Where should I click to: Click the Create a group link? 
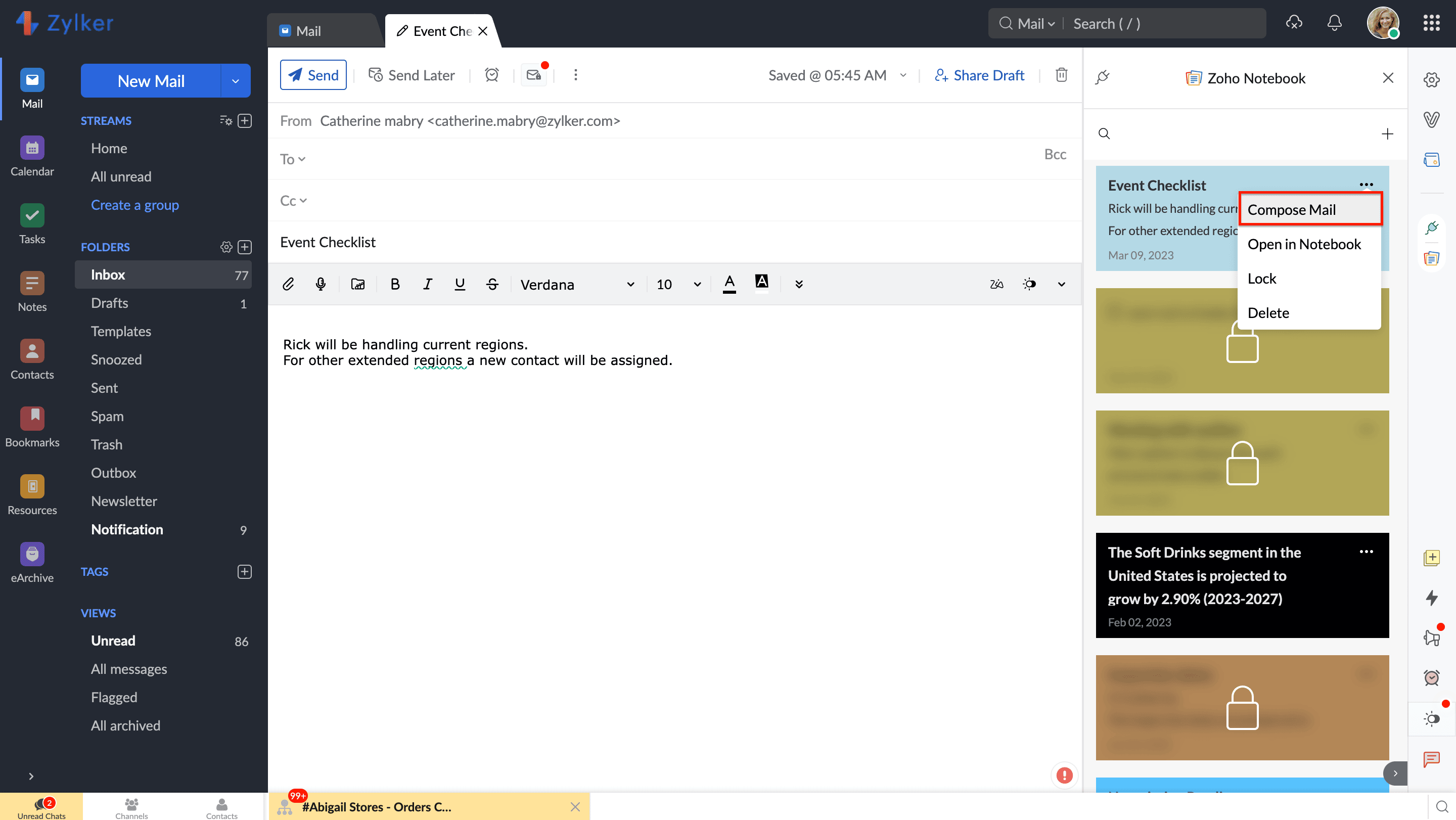click(x=134, y=205)
